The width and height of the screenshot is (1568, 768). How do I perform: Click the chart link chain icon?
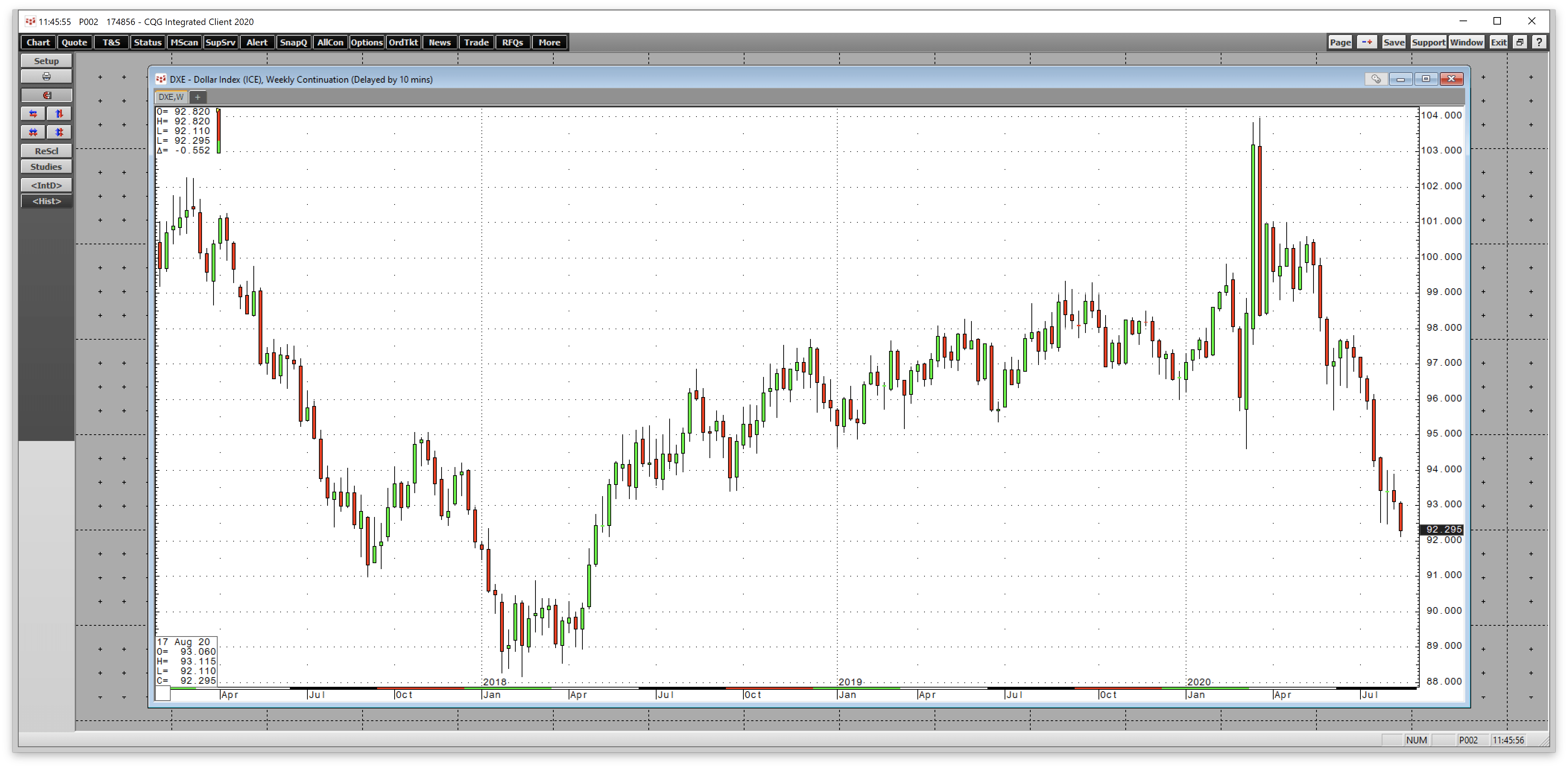pos(1376,79)
